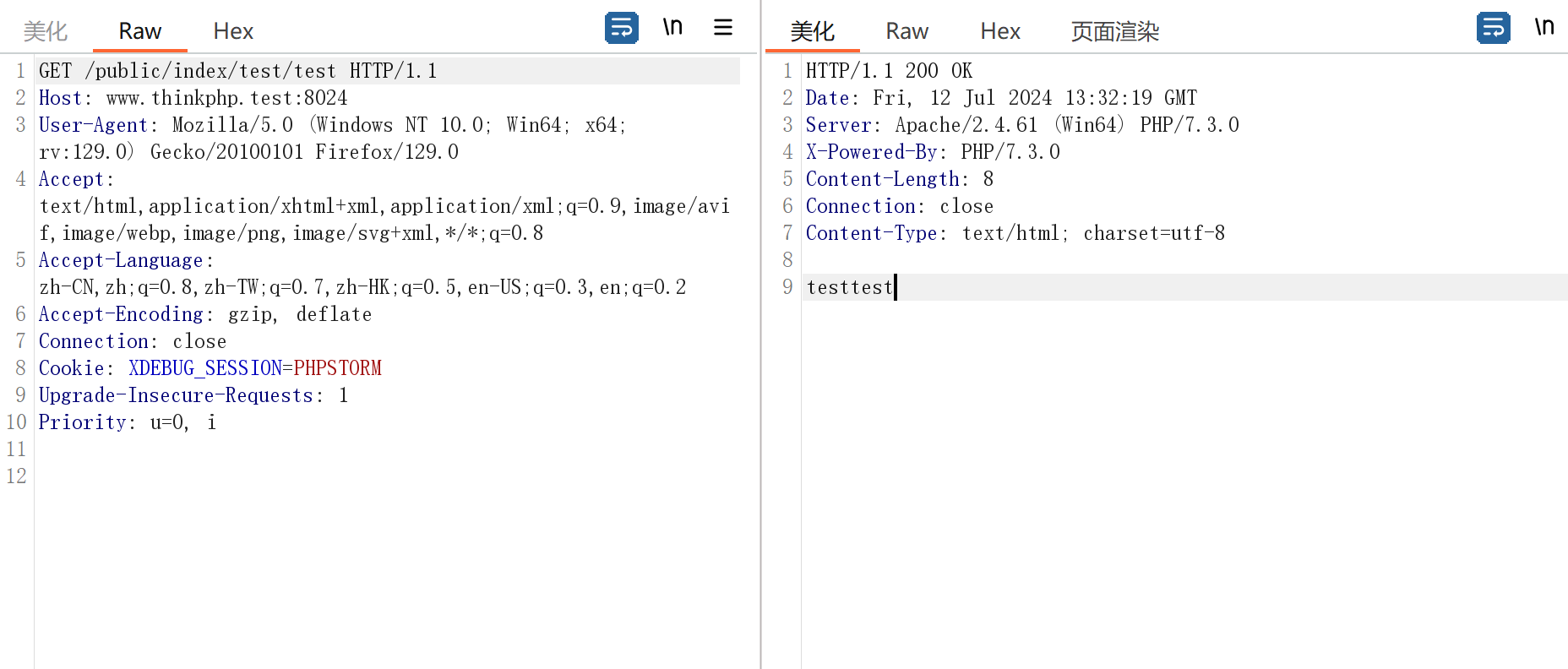Click empty request line 12
Viewport: 1568px width, 669px height.
(387, 476)
